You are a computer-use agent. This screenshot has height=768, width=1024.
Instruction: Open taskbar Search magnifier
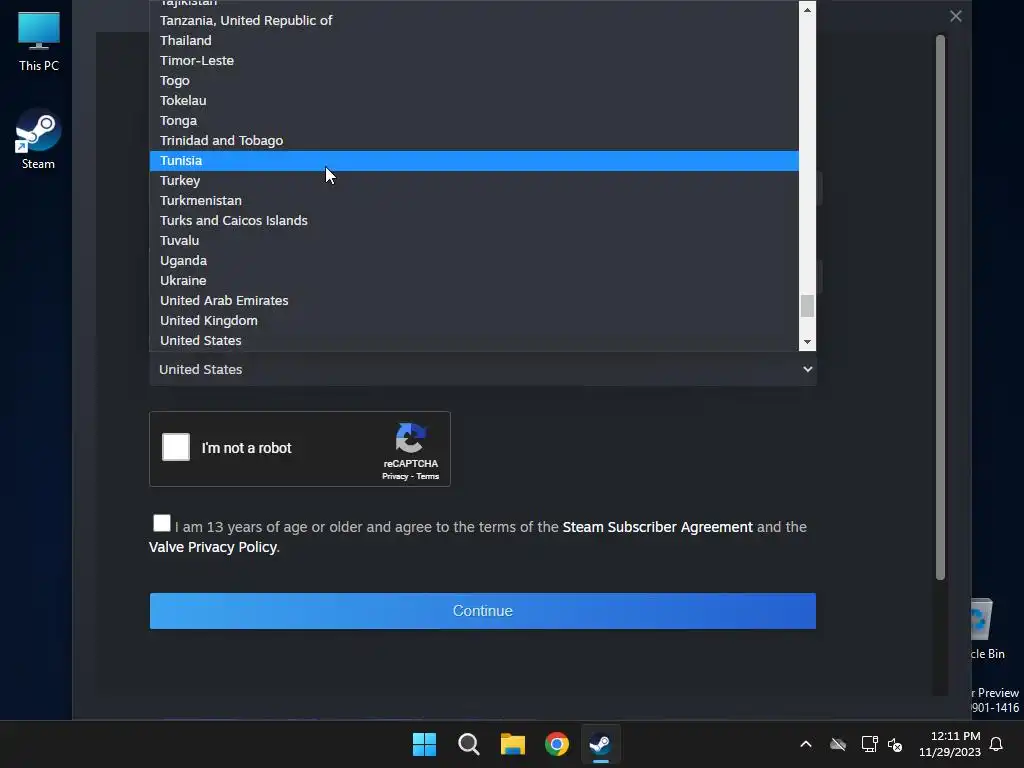point(468,744)
